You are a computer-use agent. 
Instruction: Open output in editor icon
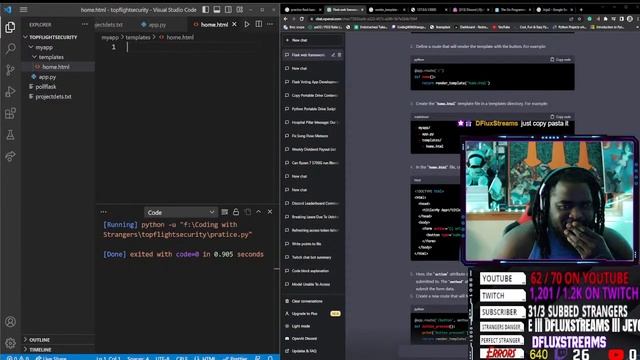point(247,212)
